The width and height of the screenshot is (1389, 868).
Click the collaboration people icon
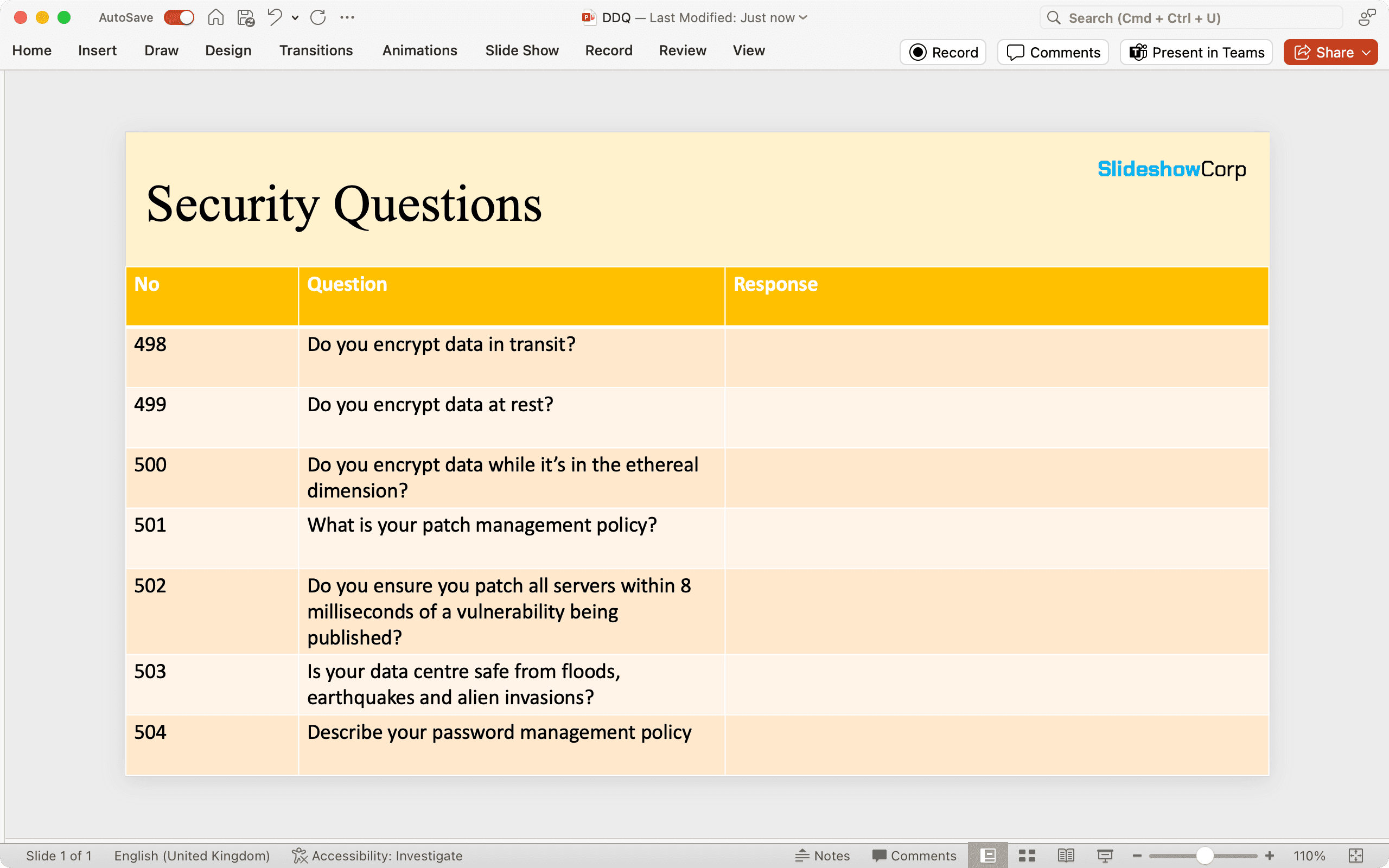tap(1367, 18)
